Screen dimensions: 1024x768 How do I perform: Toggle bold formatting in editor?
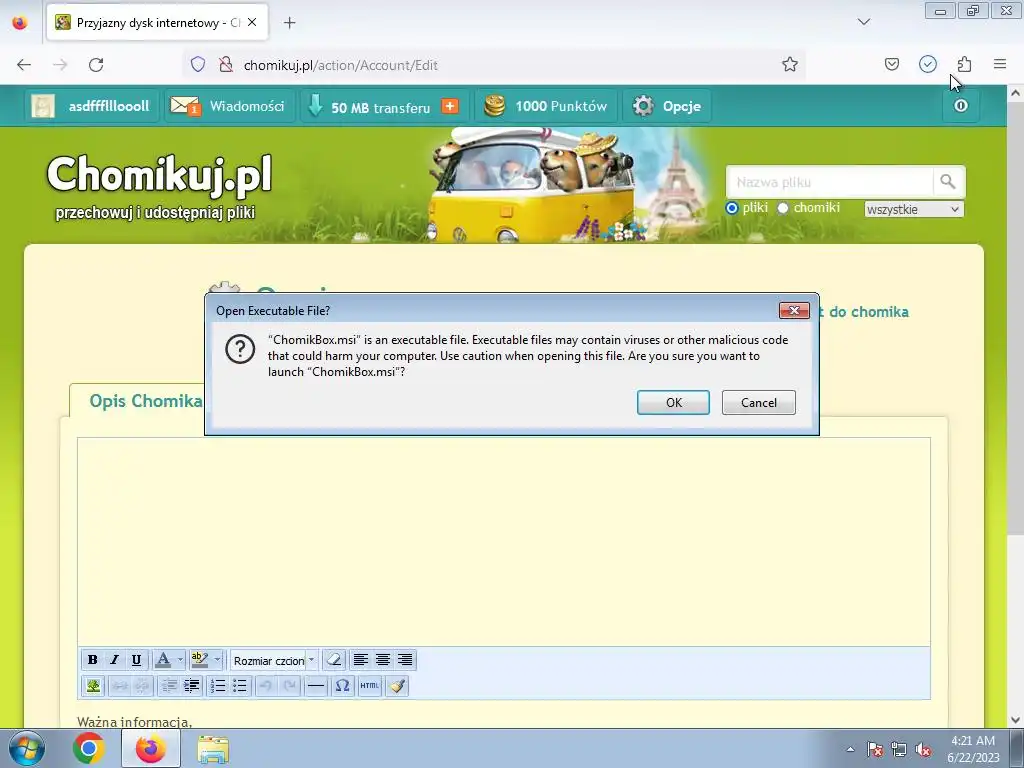tap(93, 660)
